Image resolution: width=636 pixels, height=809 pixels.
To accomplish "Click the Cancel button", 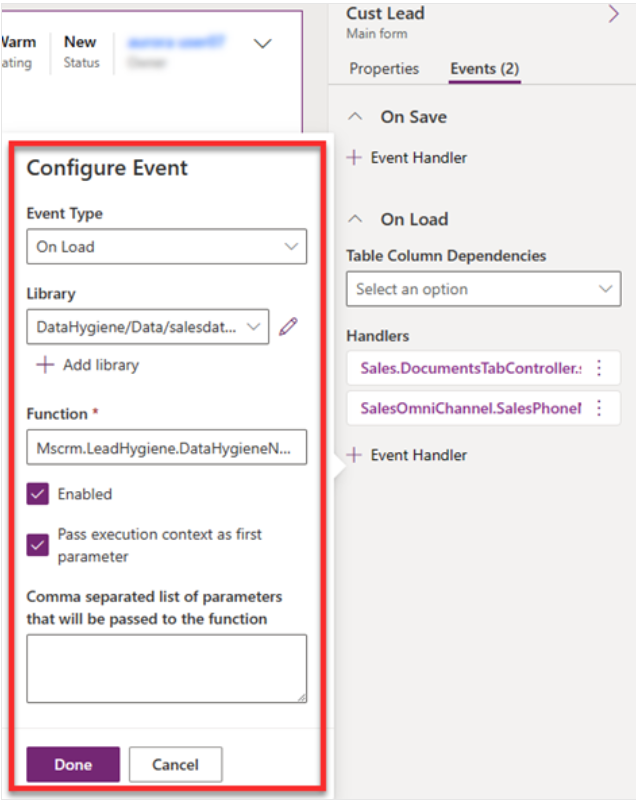I will [x=175, y=764].
